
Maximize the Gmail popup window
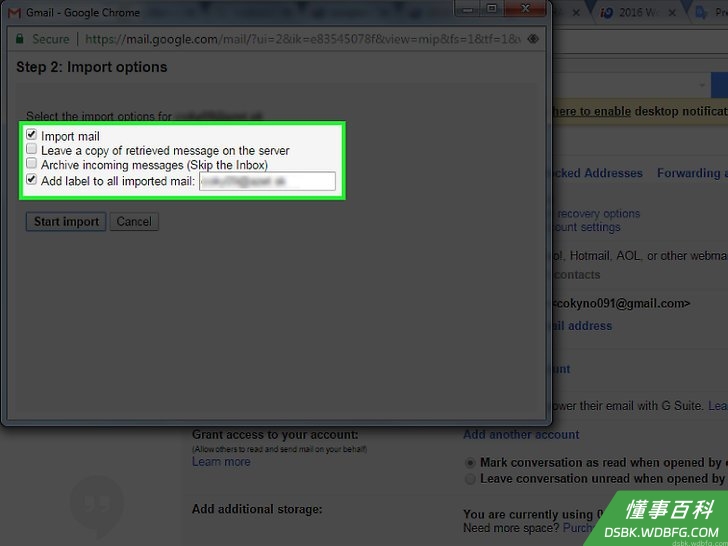pos(492,8)
